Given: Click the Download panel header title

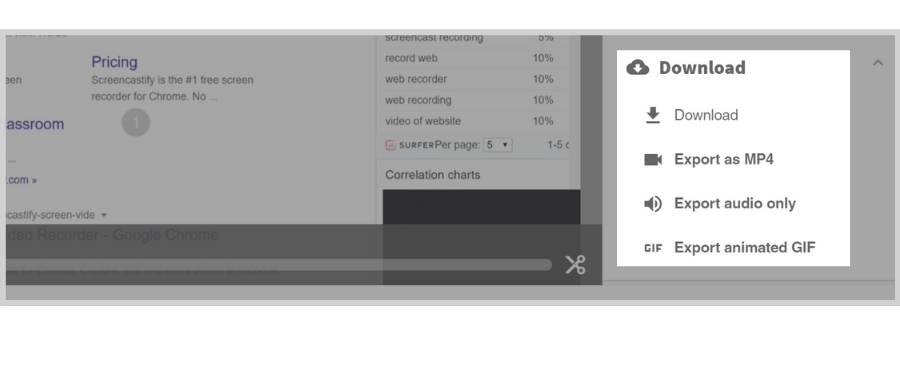Looking at the screenshot, I should (x=702, y=68).
